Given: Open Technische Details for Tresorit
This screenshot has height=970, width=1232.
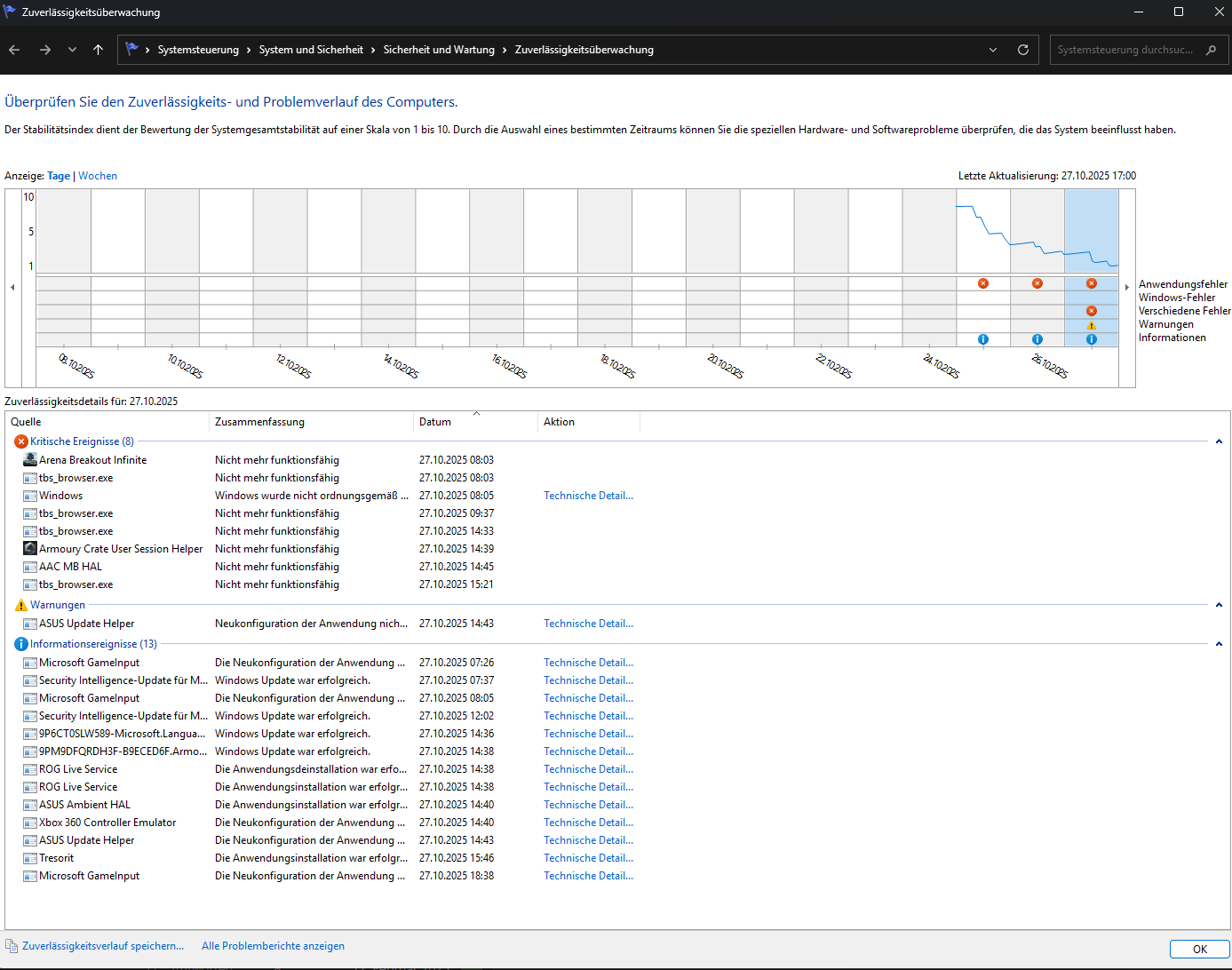Looking at the screenshot, I should 589,858.
